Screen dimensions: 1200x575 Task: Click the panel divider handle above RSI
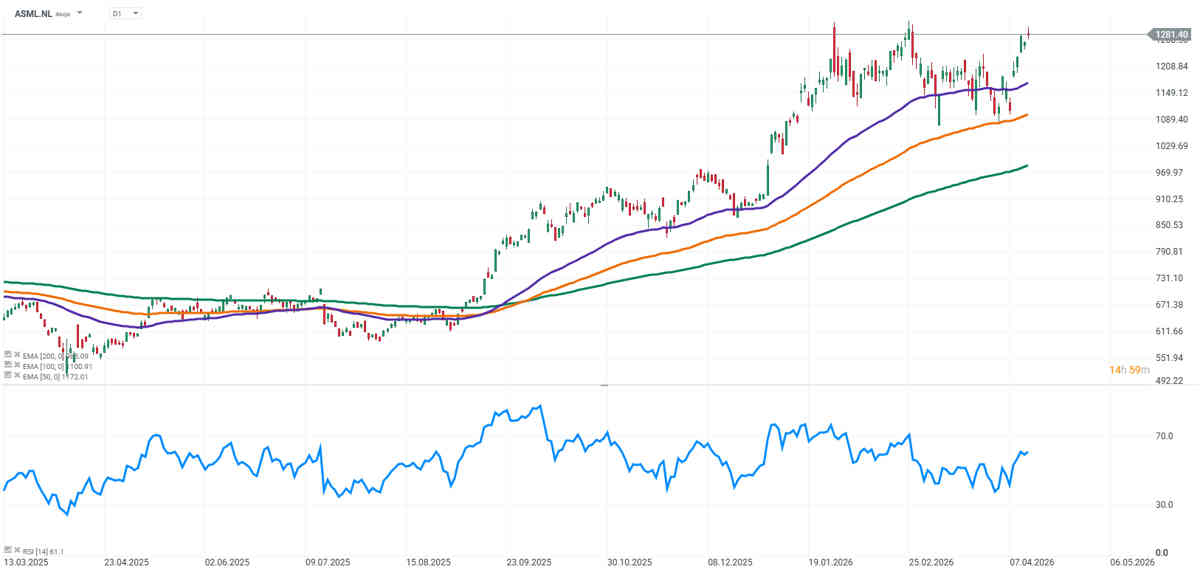(603, 385)
